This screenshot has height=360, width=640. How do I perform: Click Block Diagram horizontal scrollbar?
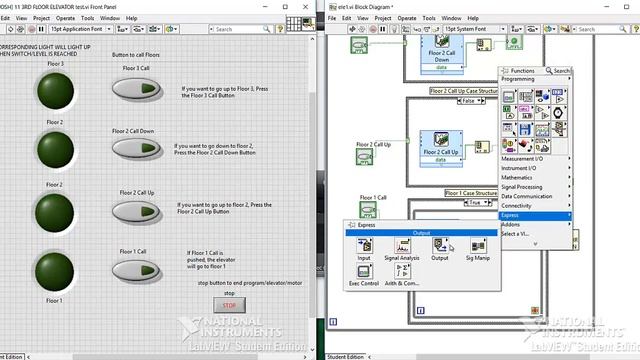coord(504,357)
